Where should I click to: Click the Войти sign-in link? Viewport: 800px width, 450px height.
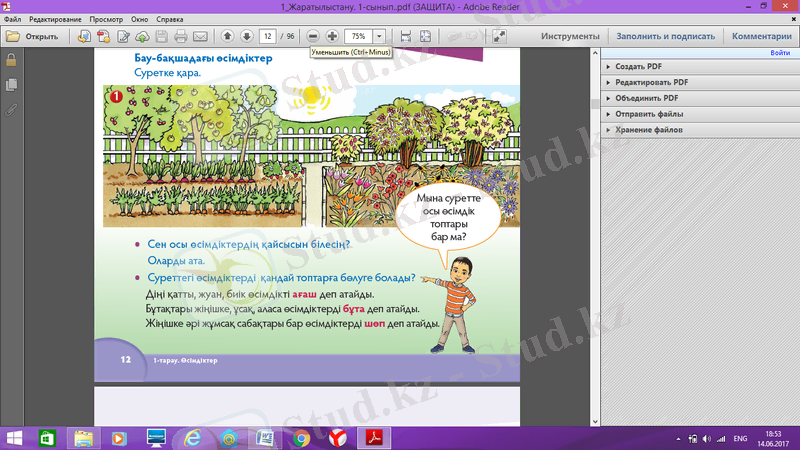point(780,53)
